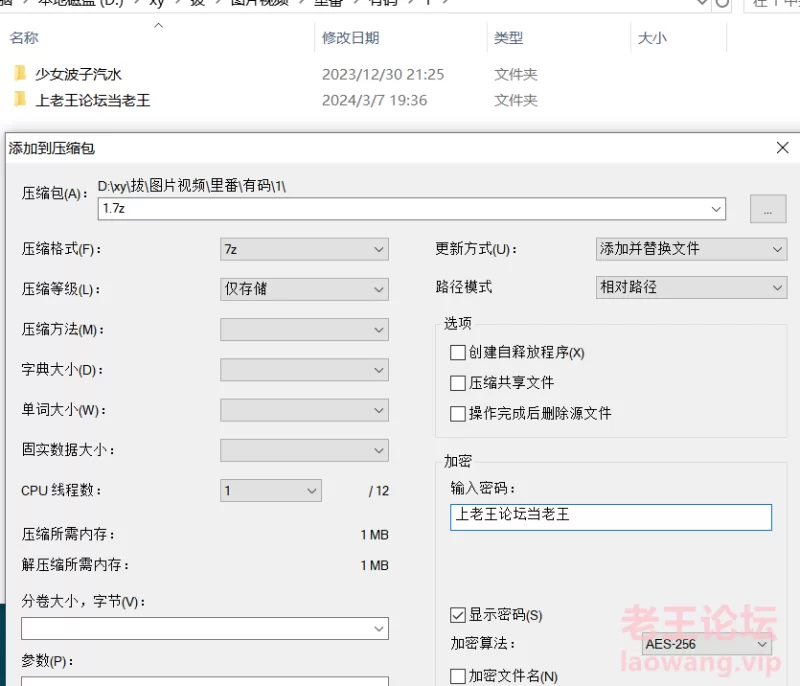Click the path text D:\xy\拔\图片视频\里番\有码\1\

point(192,186)
